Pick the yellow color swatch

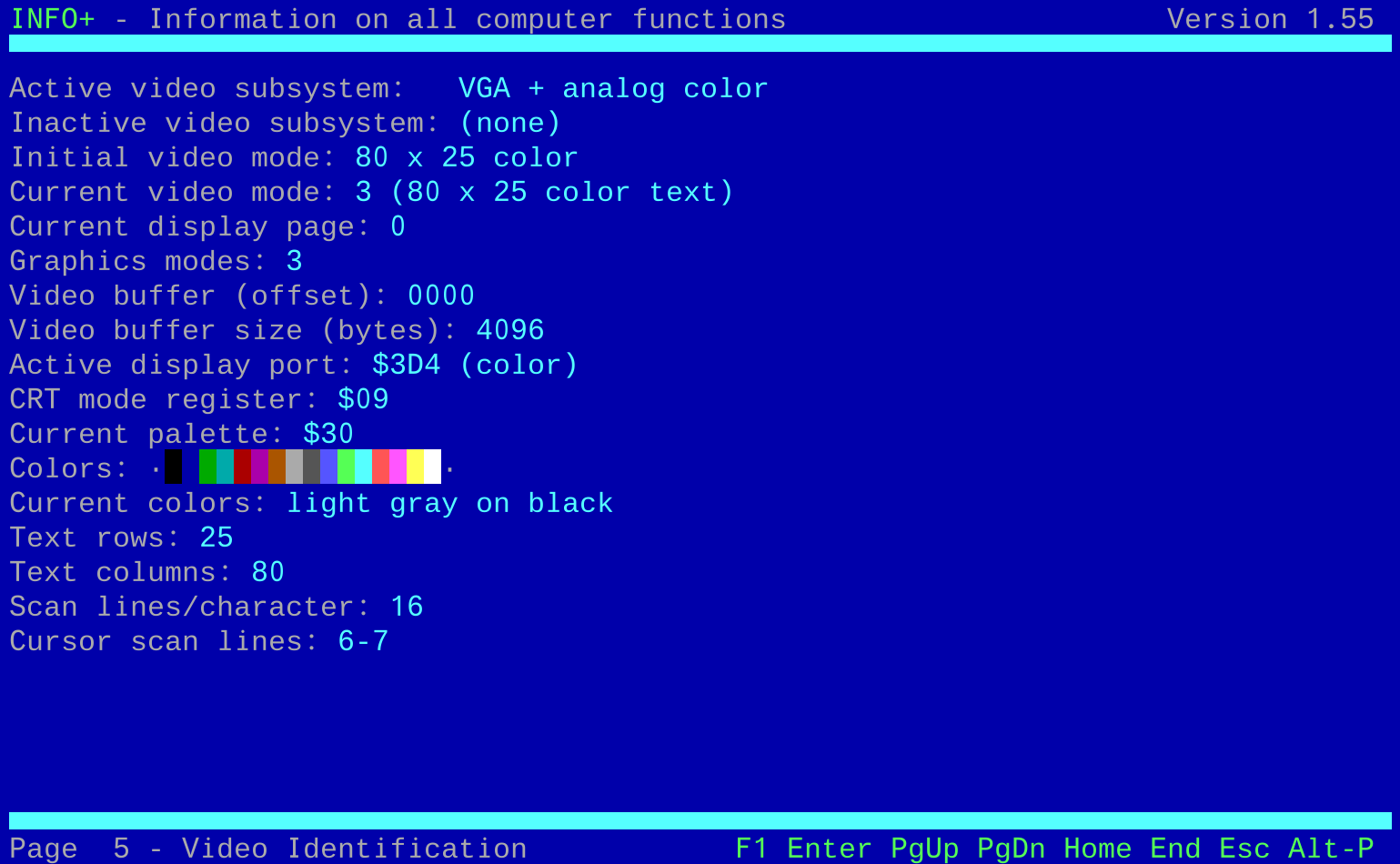pyautogui.click(x=415, y=467)
